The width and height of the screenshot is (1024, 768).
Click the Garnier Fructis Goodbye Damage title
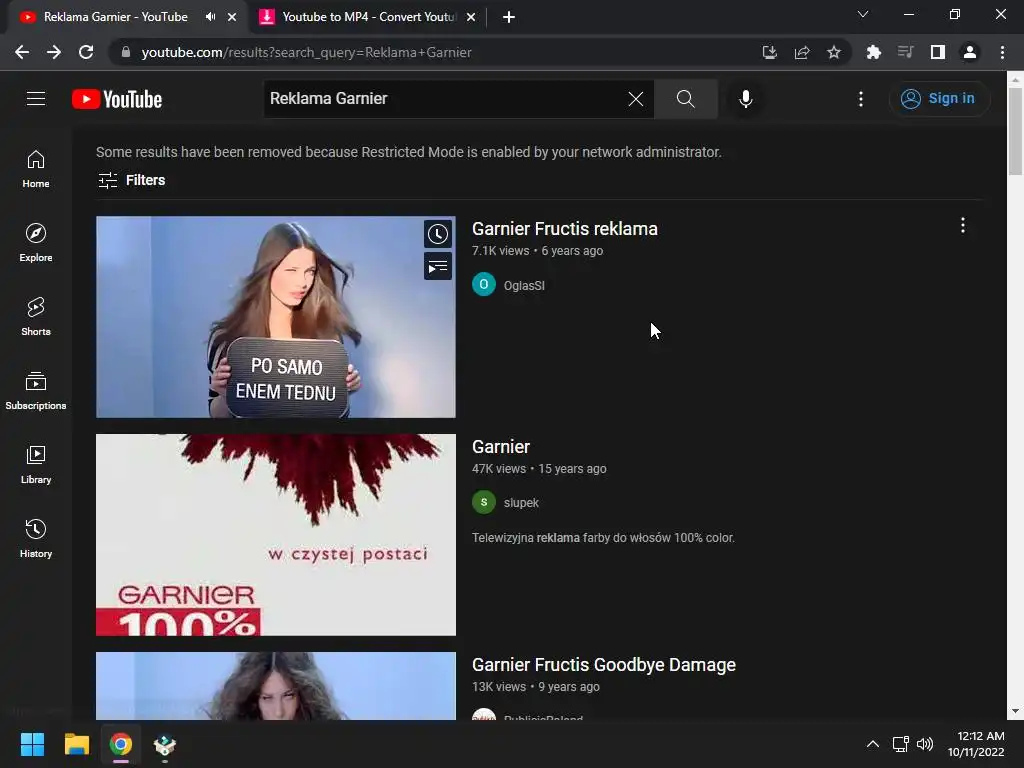[604, 665]
